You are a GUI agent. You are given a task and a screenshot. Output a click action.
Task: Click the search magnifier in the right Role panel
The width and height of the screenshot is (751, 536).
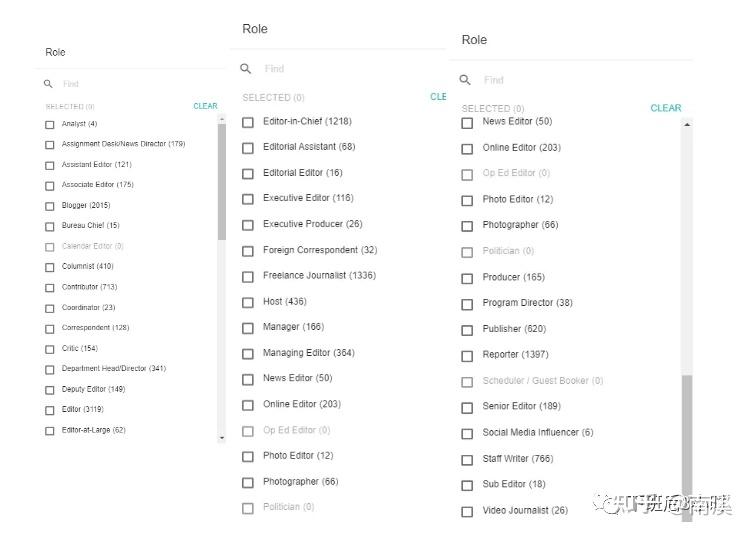pos(465,80)
